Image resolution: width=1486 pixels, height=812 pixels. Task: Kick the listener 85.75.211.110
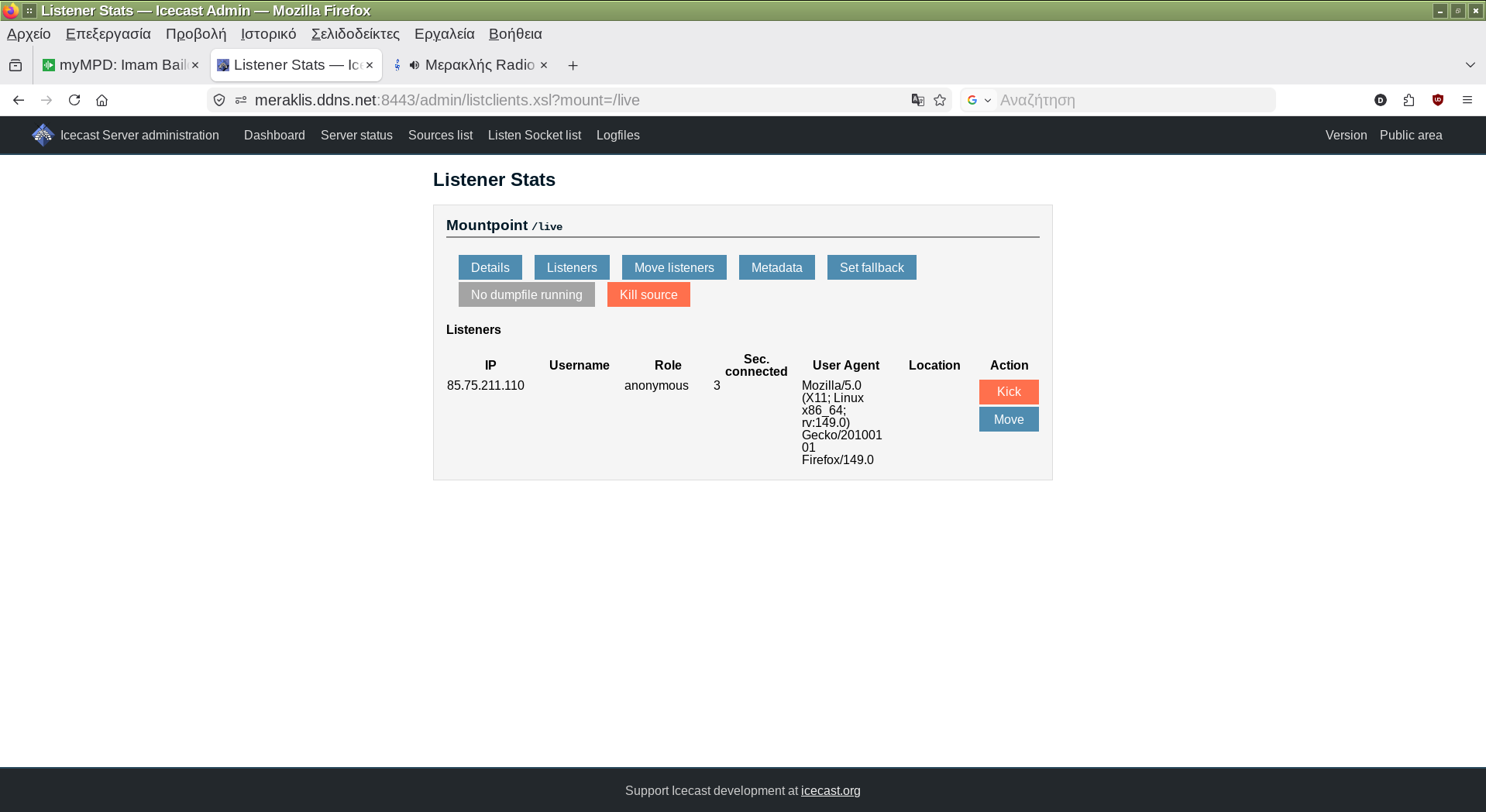1008,392
